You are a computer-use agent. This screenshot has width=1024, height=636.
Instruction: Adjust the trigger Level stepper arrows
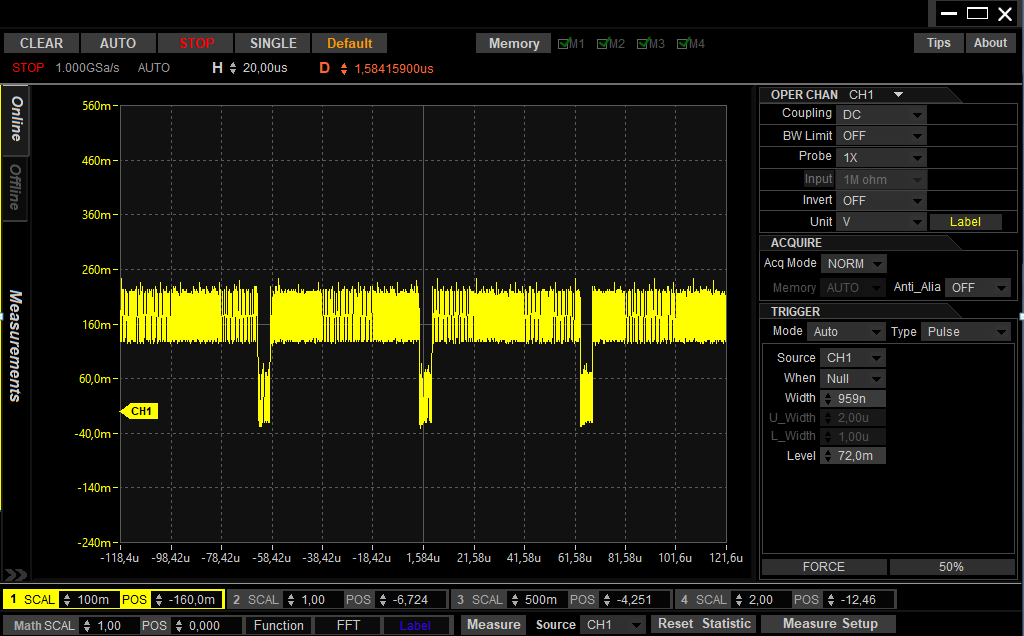[828, 456]
